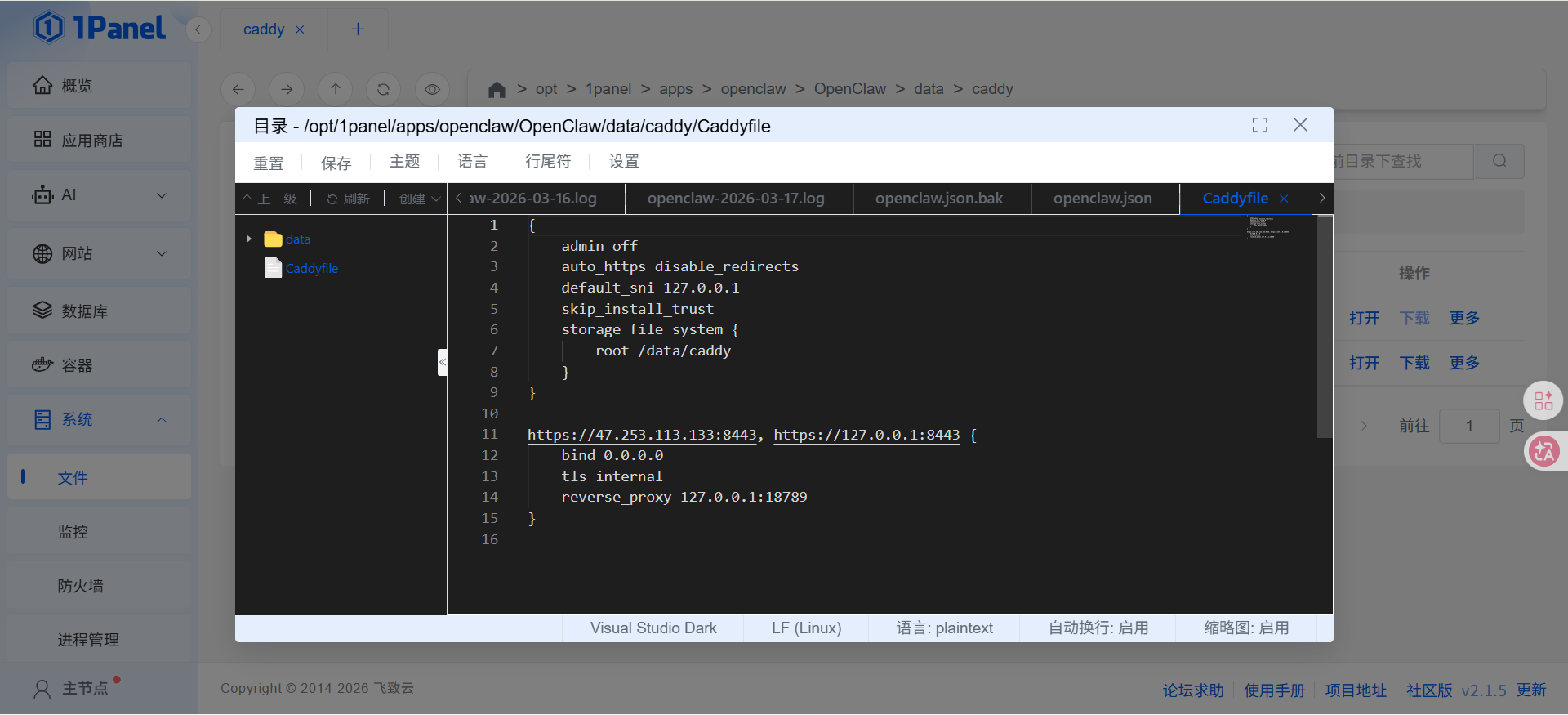Toggle fullscreen for the editor dialog
The width and height of the screenshot is (1568, 715).
click(x=1259, y=125)
